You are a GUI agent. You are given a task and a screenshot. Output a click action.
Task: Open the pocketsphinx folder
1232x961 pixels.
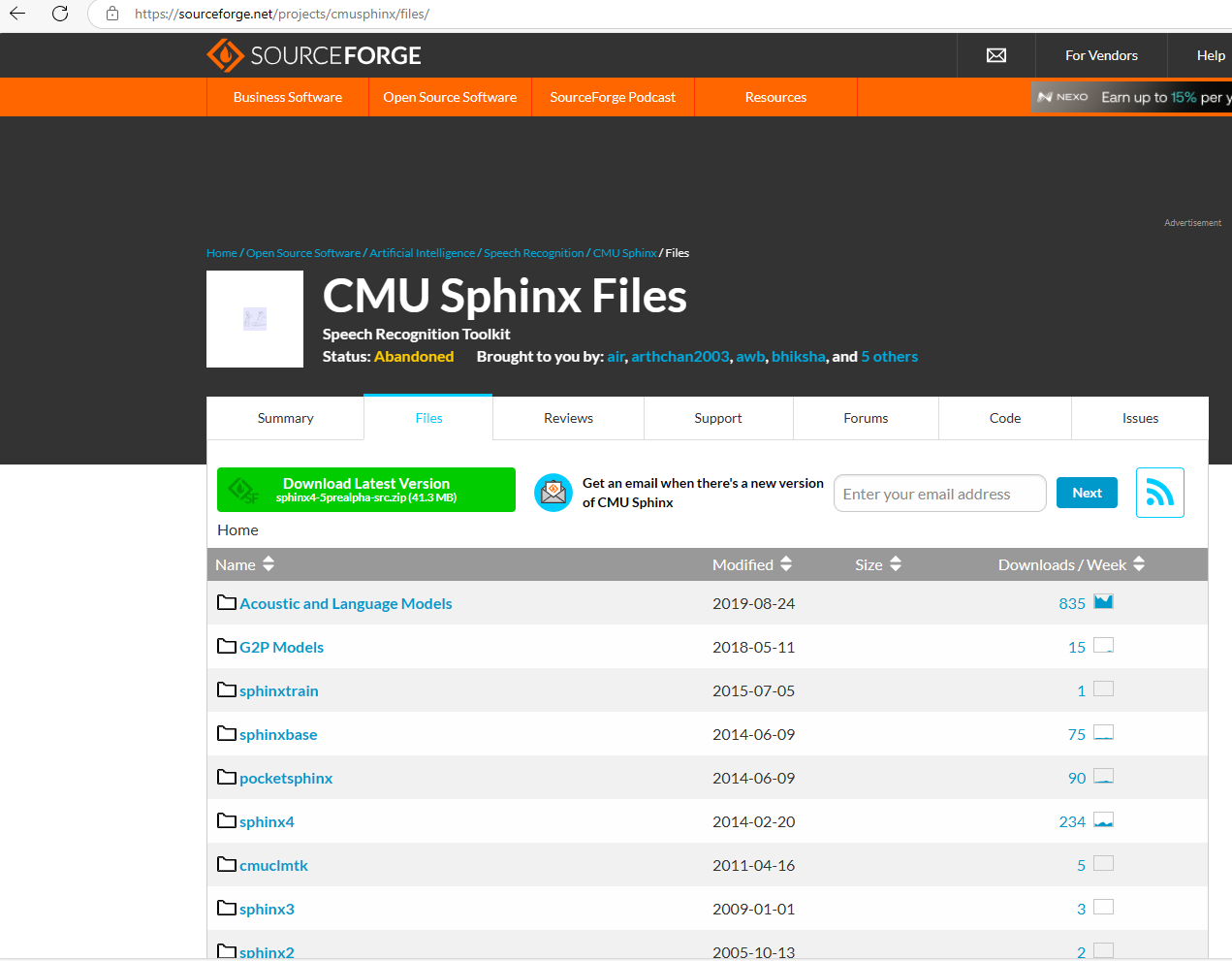click(286, 778)
